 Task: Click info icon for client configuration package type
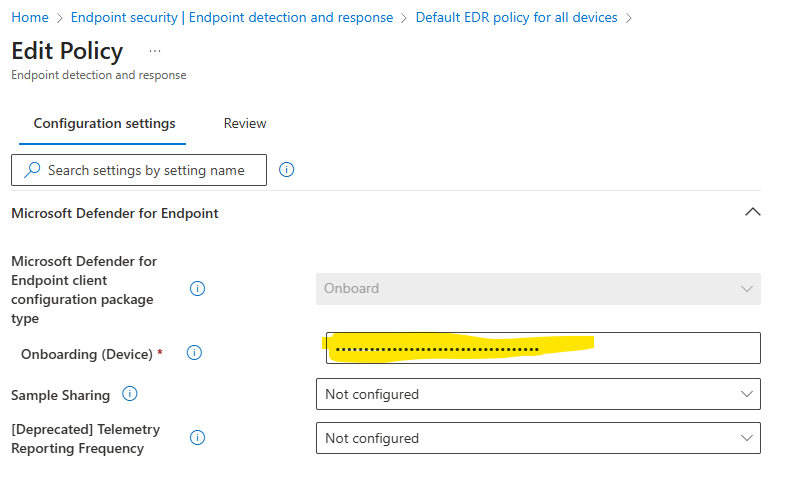click(x=197, y=289)
